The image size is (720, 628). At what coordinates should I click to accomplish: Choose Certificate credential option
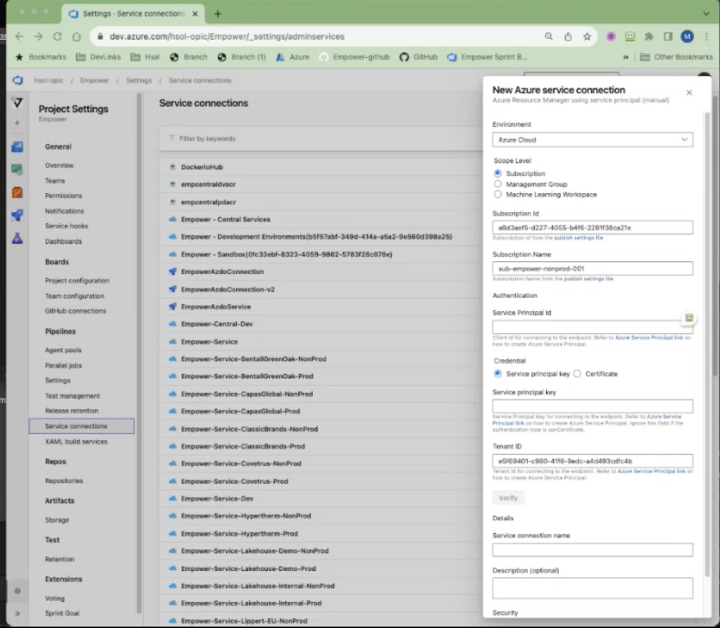coord(577,373)
